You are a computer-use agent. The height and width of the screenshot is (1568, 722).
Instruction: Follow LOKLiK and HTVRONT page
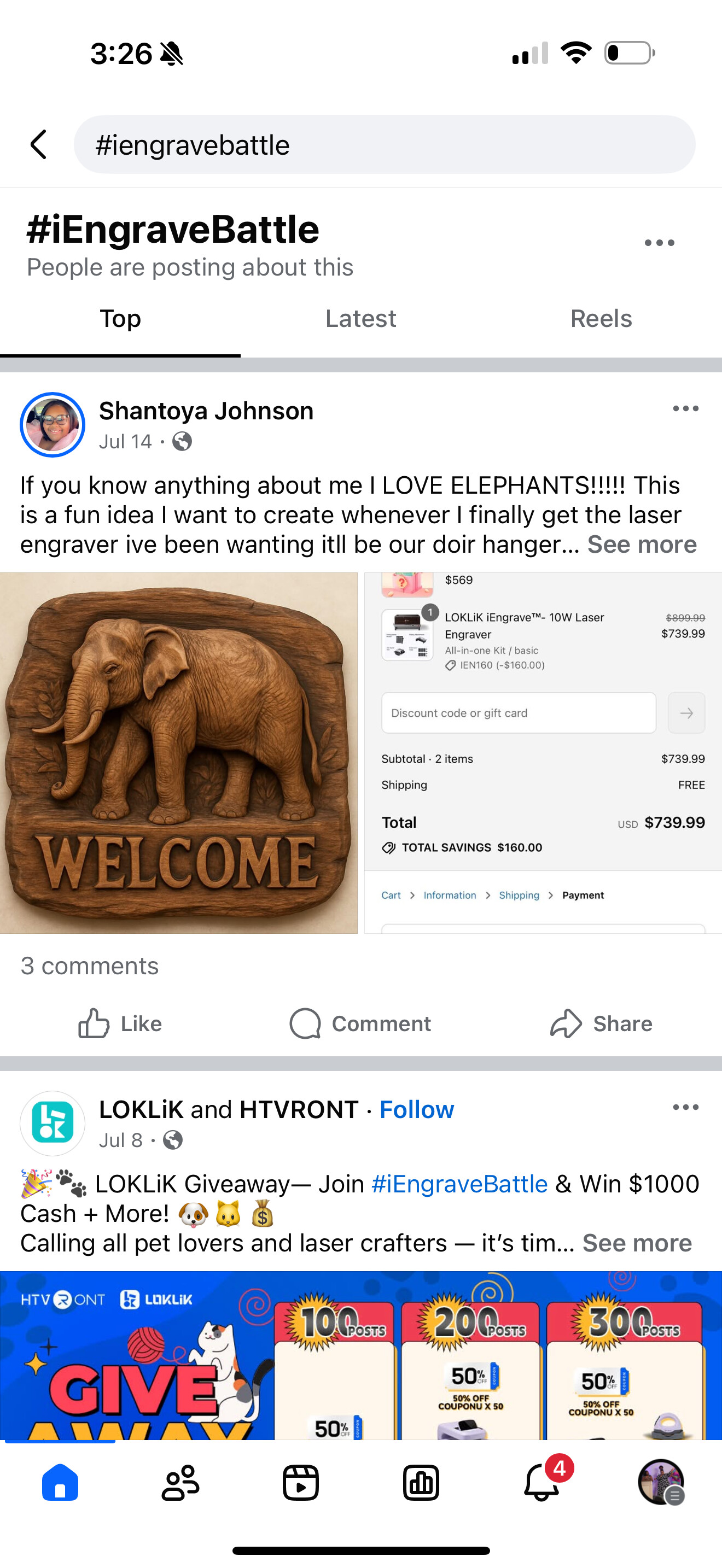tap(417, 1110)
